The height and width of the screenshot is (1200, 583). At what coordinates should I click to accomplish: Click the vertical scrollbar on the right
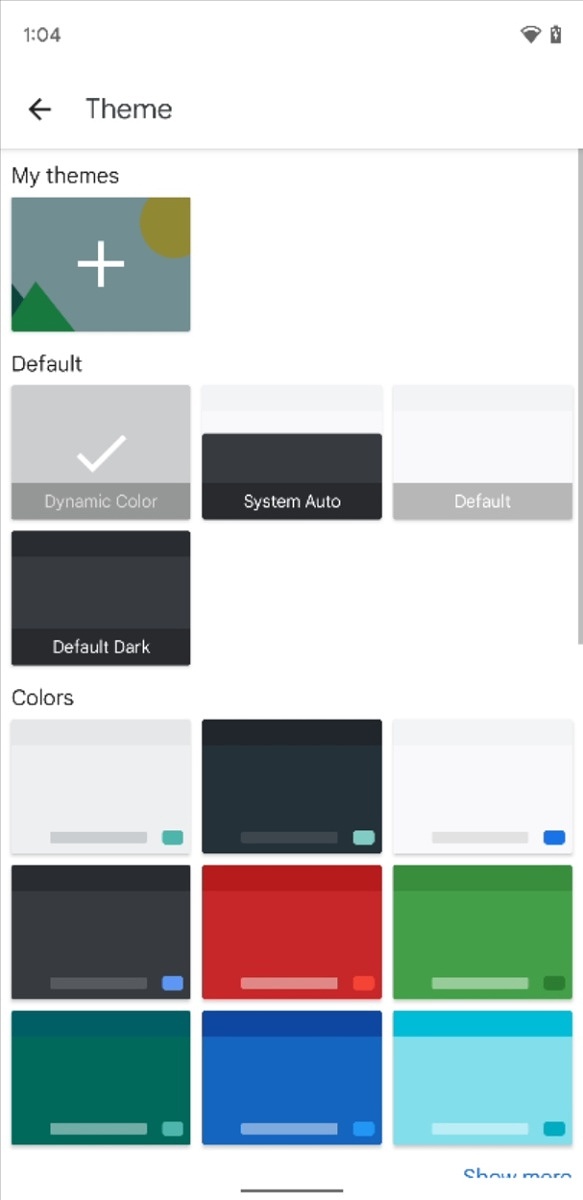click(x=580, y=397)
